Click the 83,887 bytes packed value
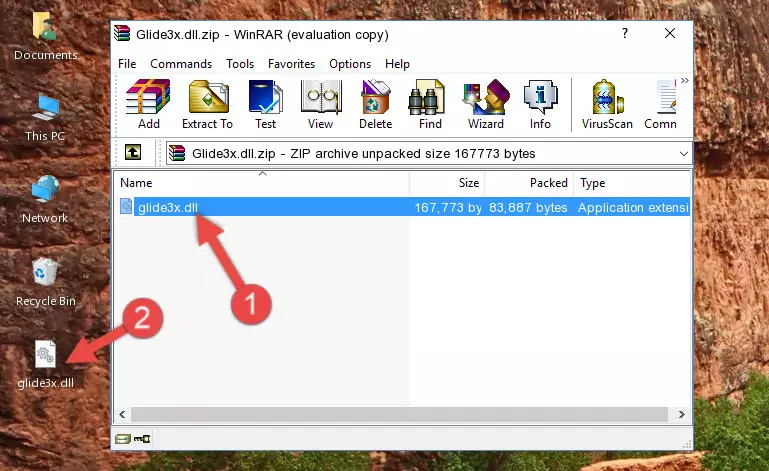Image resolution: width=769 pixels, height=471 pixels. 528,208
